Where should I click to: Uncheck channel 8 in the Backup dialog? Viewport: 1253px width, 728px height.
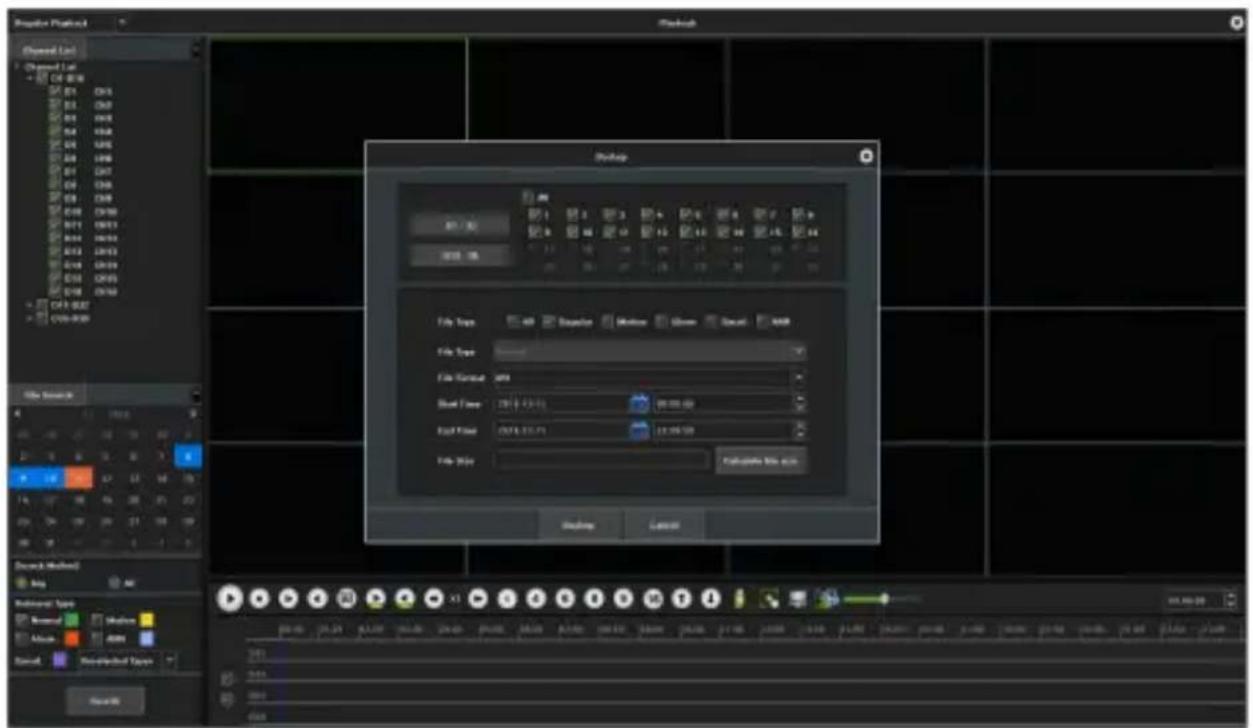pyautogui.click(x=798, y=213)
